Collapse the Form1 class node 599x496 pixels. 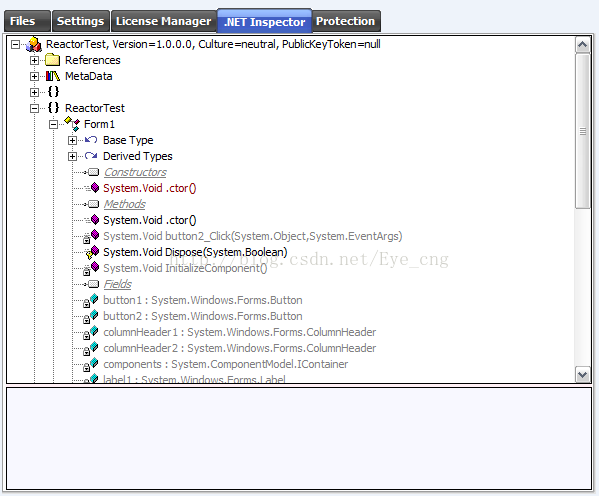[x=53, y=124]
